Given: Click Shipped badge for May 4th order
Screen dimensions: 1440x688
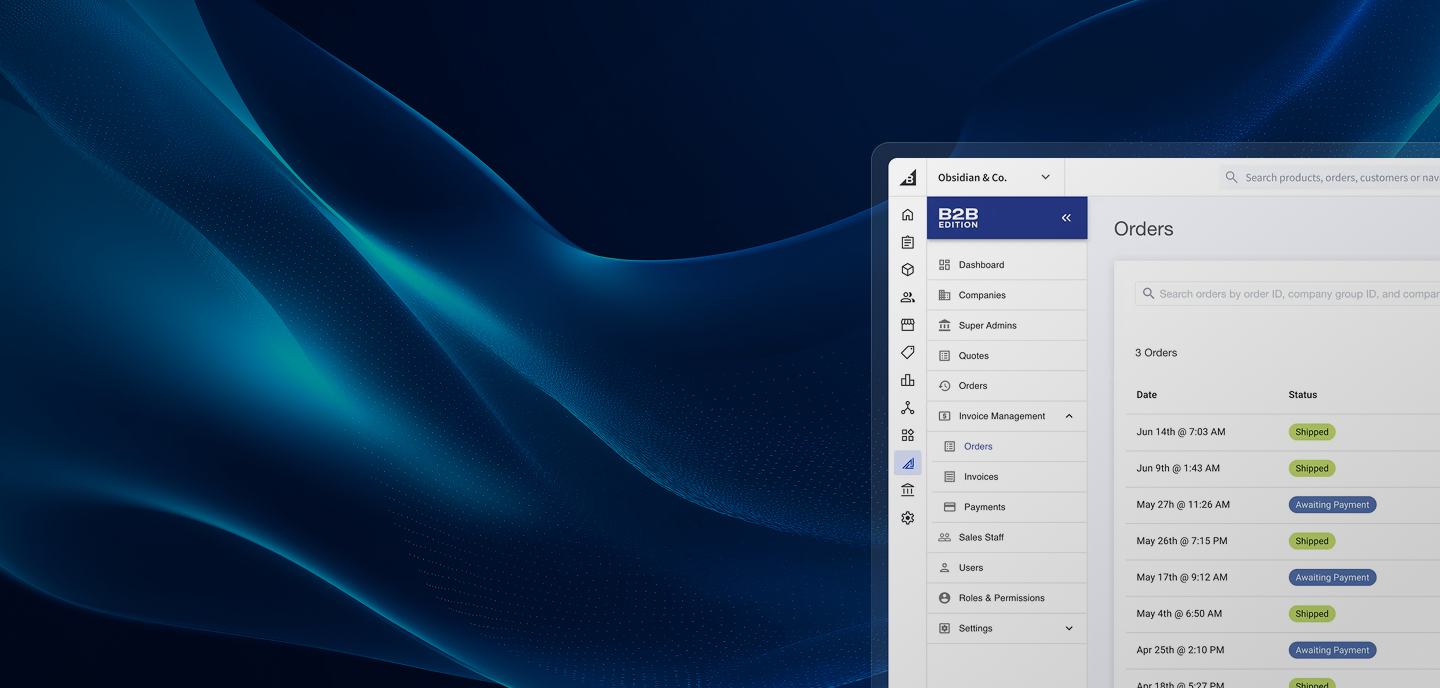Looking at the screenshot, I should coord(1312,614).
